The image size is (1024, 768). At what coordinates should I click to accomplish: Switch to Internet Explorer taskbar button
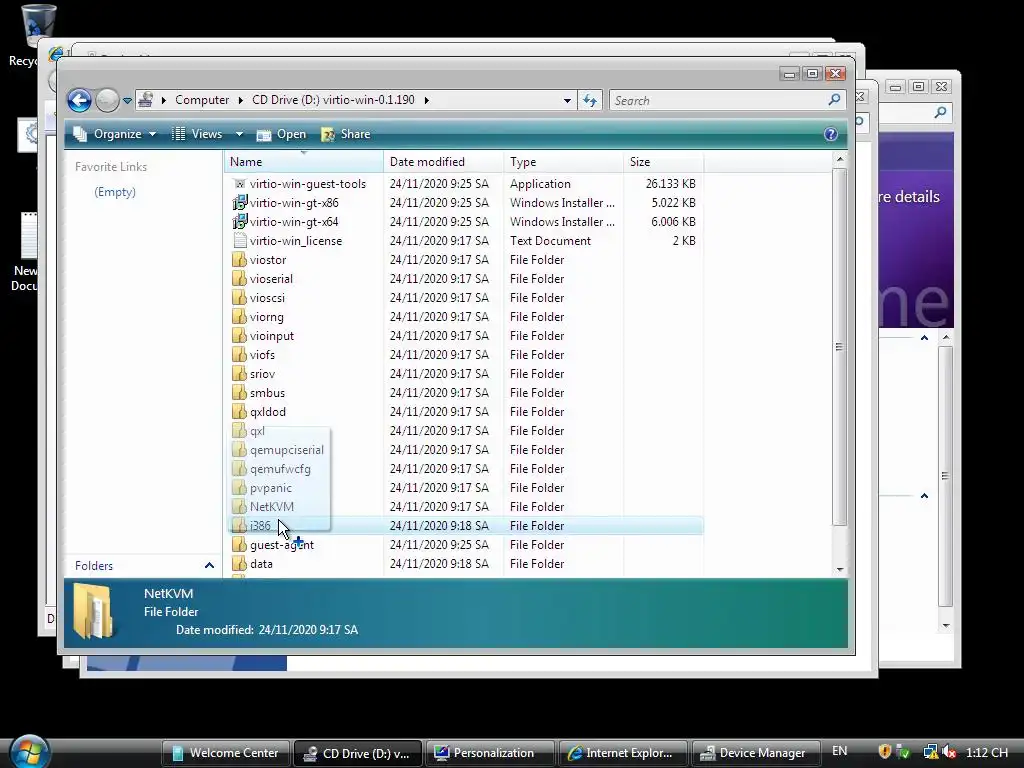click(622, 753)
